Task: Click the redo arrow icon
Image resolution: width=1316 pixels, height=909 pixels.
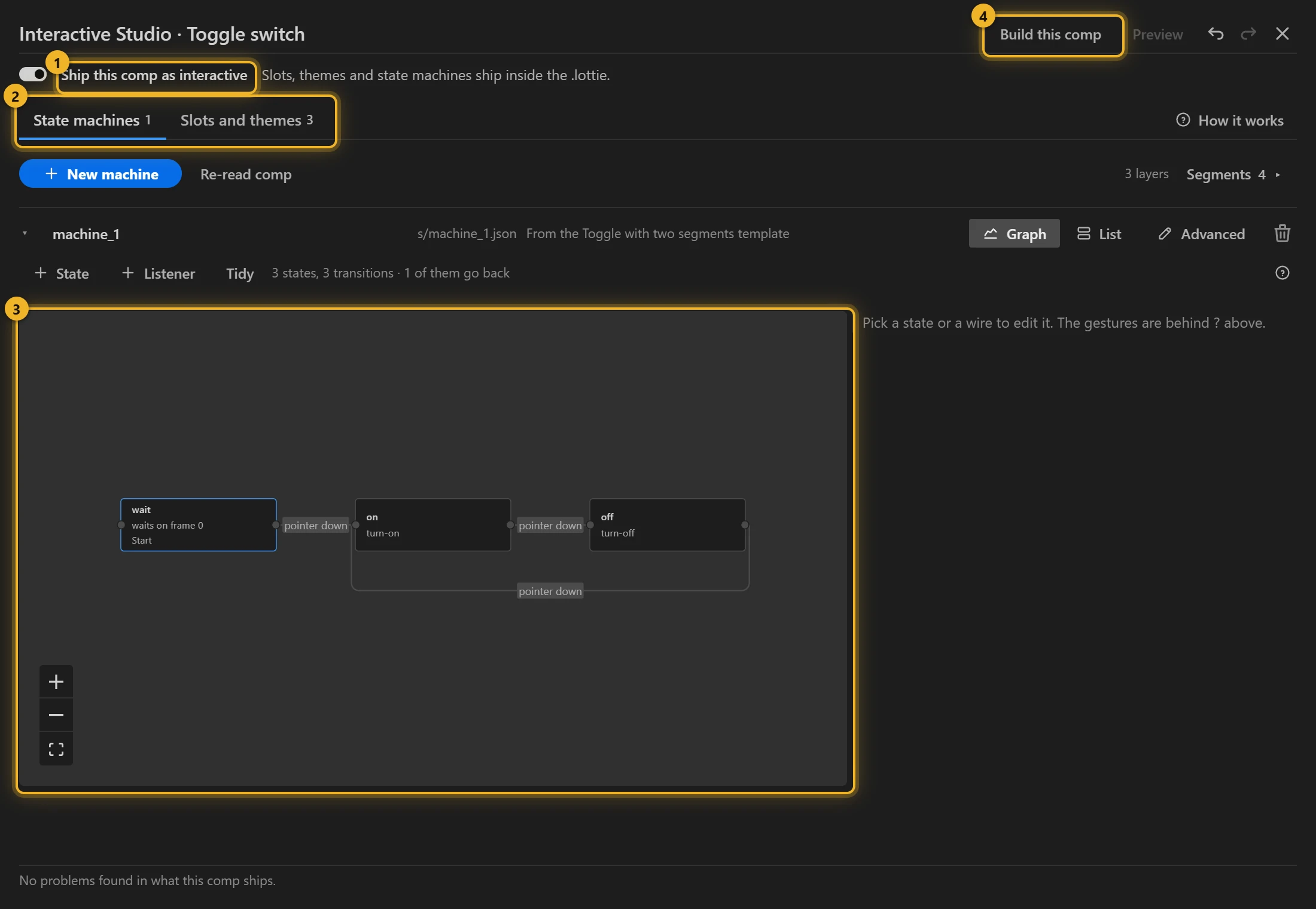Action: coord(1248,33)
